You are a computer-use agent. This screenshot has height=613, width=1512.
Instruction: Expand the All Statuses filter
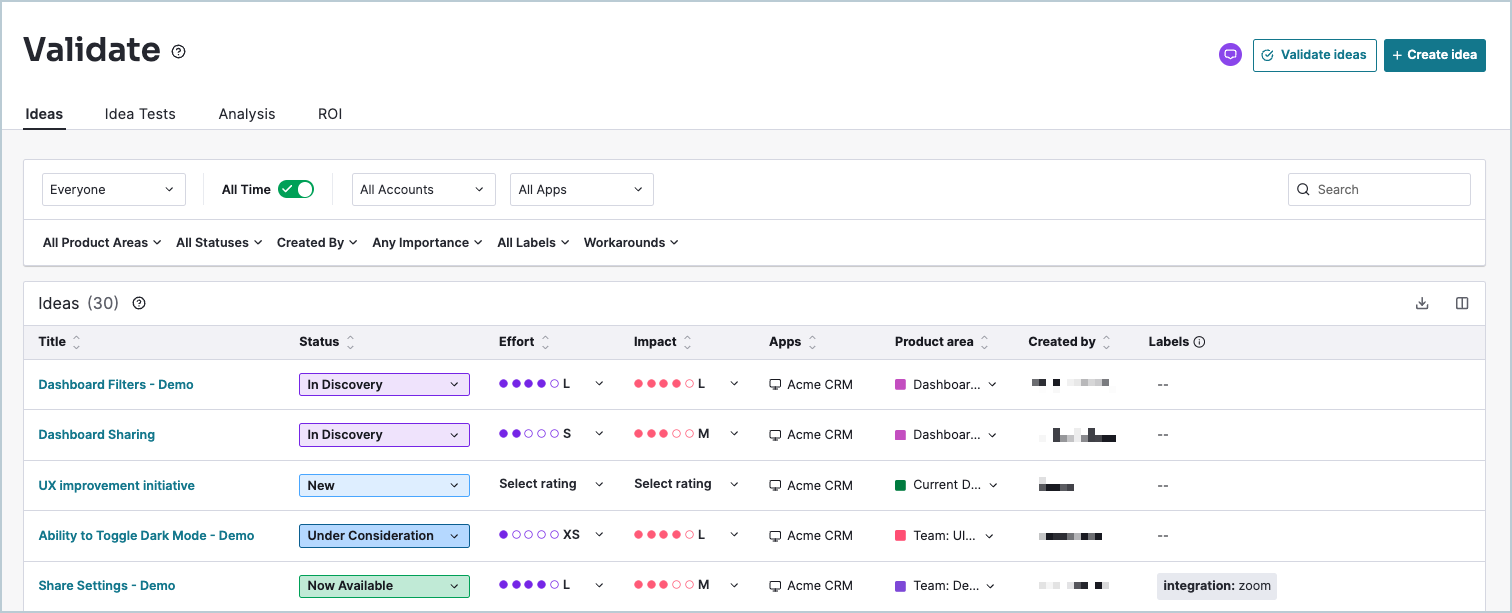pos(219,243)
